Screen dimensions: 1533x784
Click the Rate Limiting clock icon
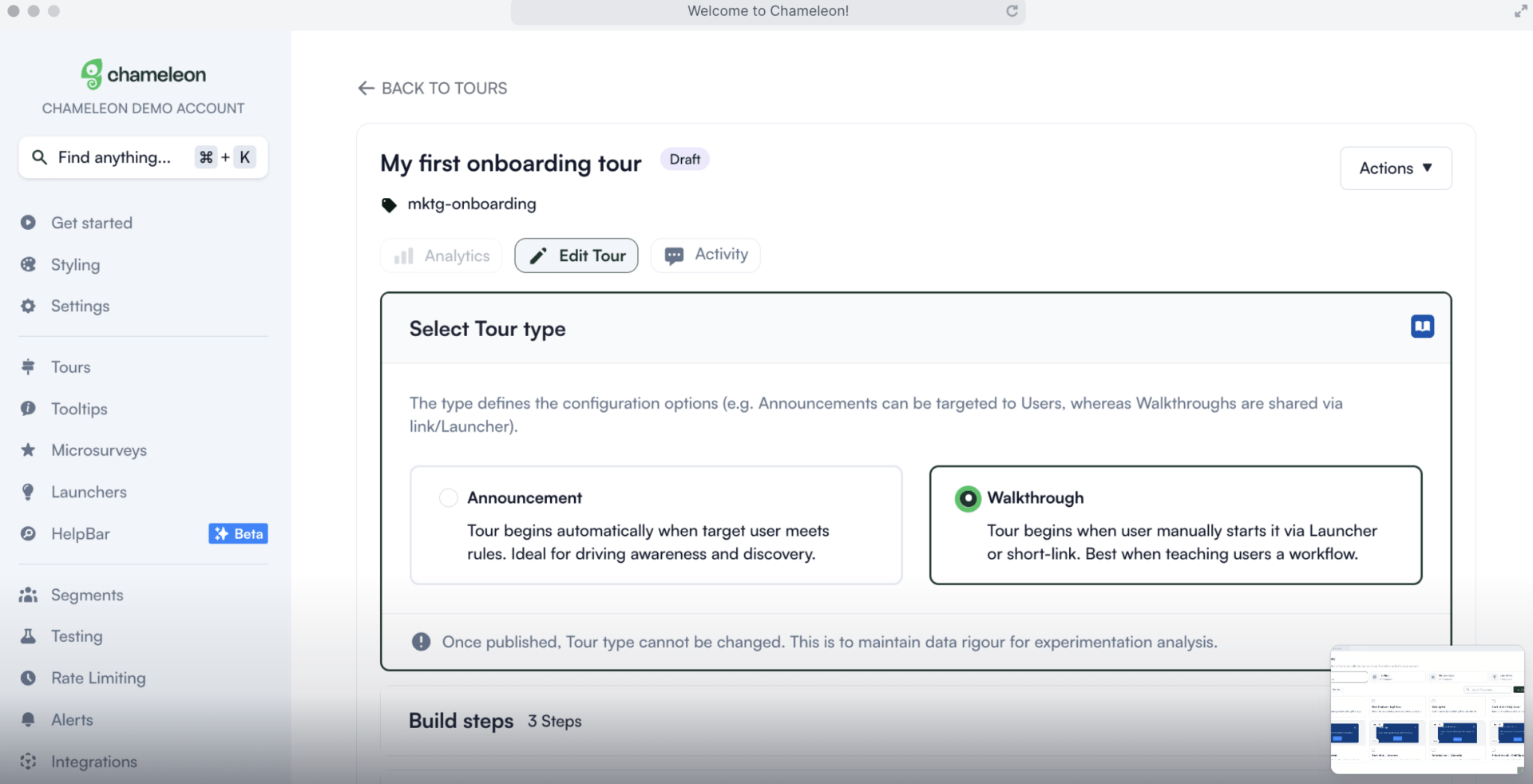point(29,678)
